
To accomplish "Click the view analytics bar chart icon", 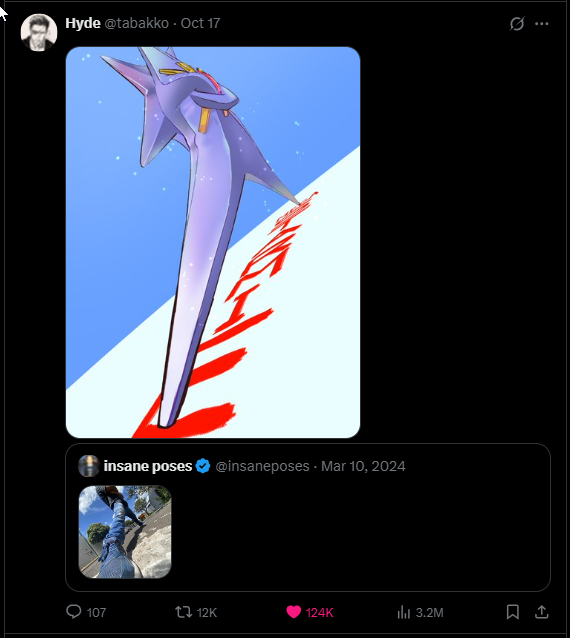I will (404, 612).
